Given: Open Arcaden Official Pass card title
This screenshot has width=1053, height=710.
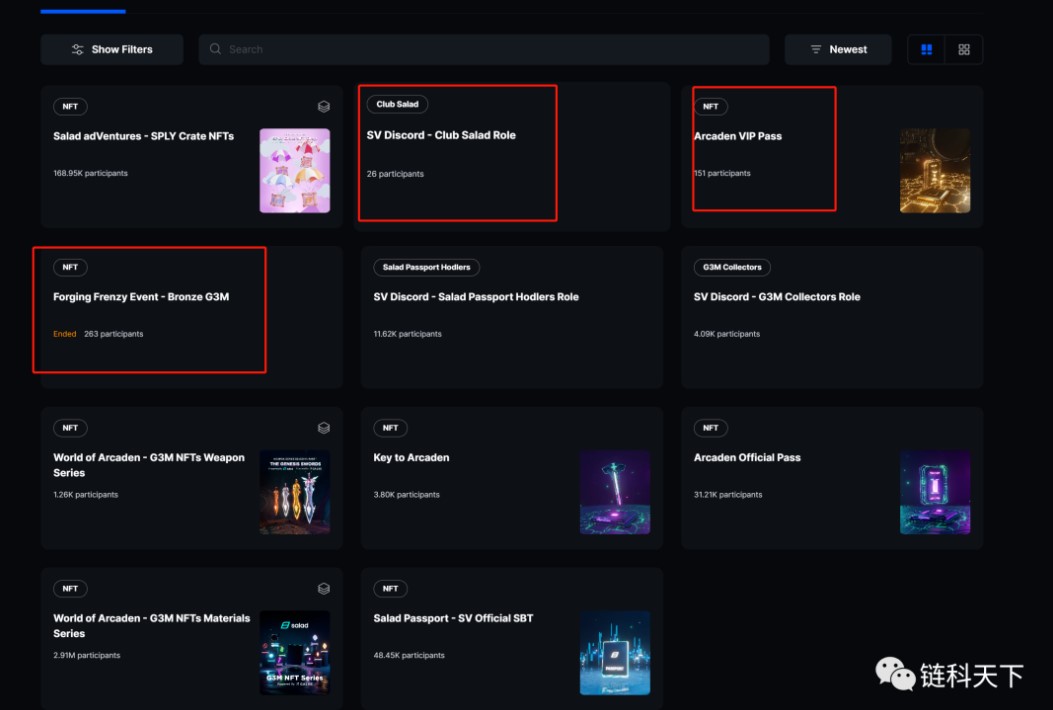Looking at the screenshot, I should [747, 457].
